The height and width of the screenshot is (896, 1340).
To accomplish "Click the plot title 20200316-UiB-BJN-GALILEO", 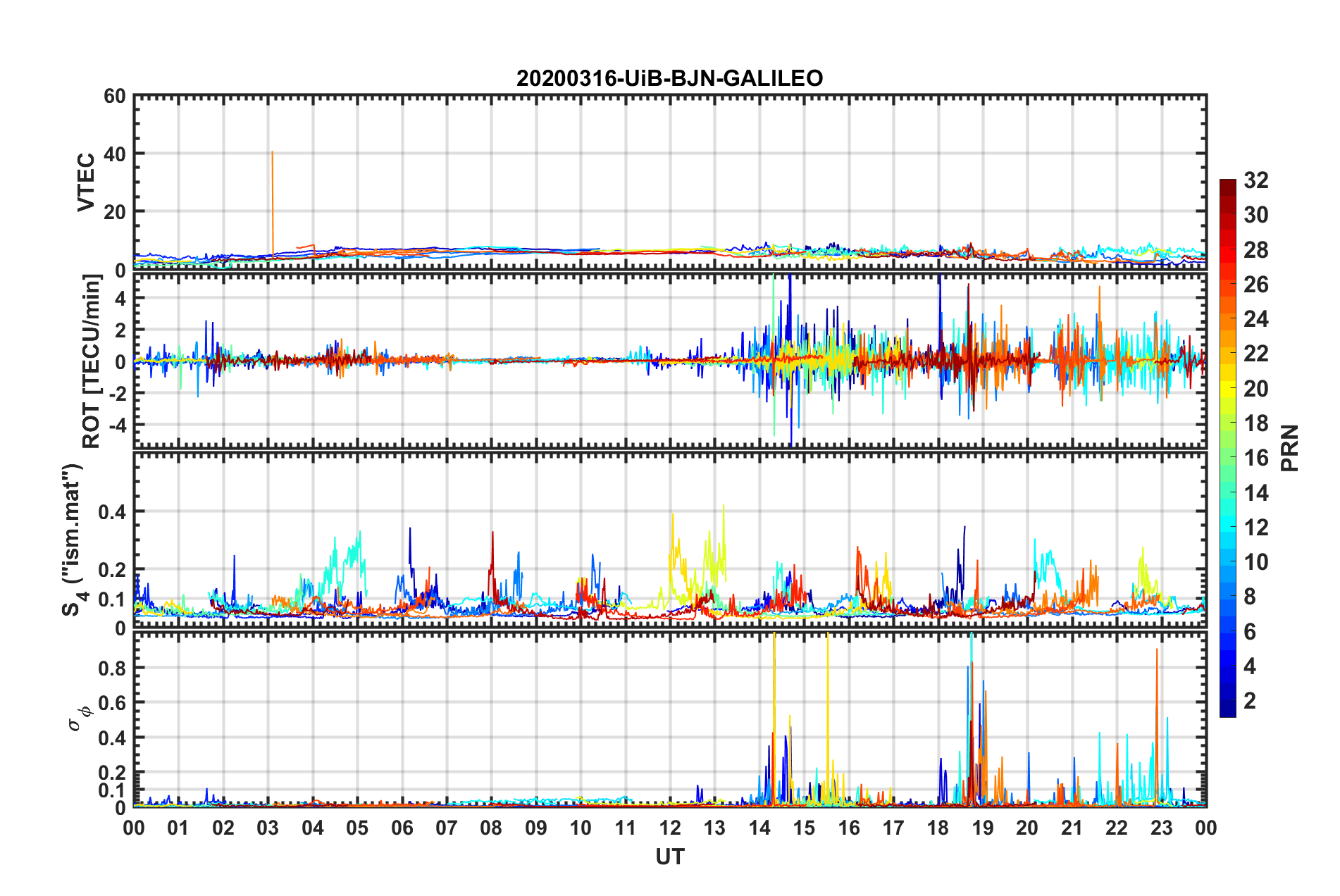I will coord(669,78).
